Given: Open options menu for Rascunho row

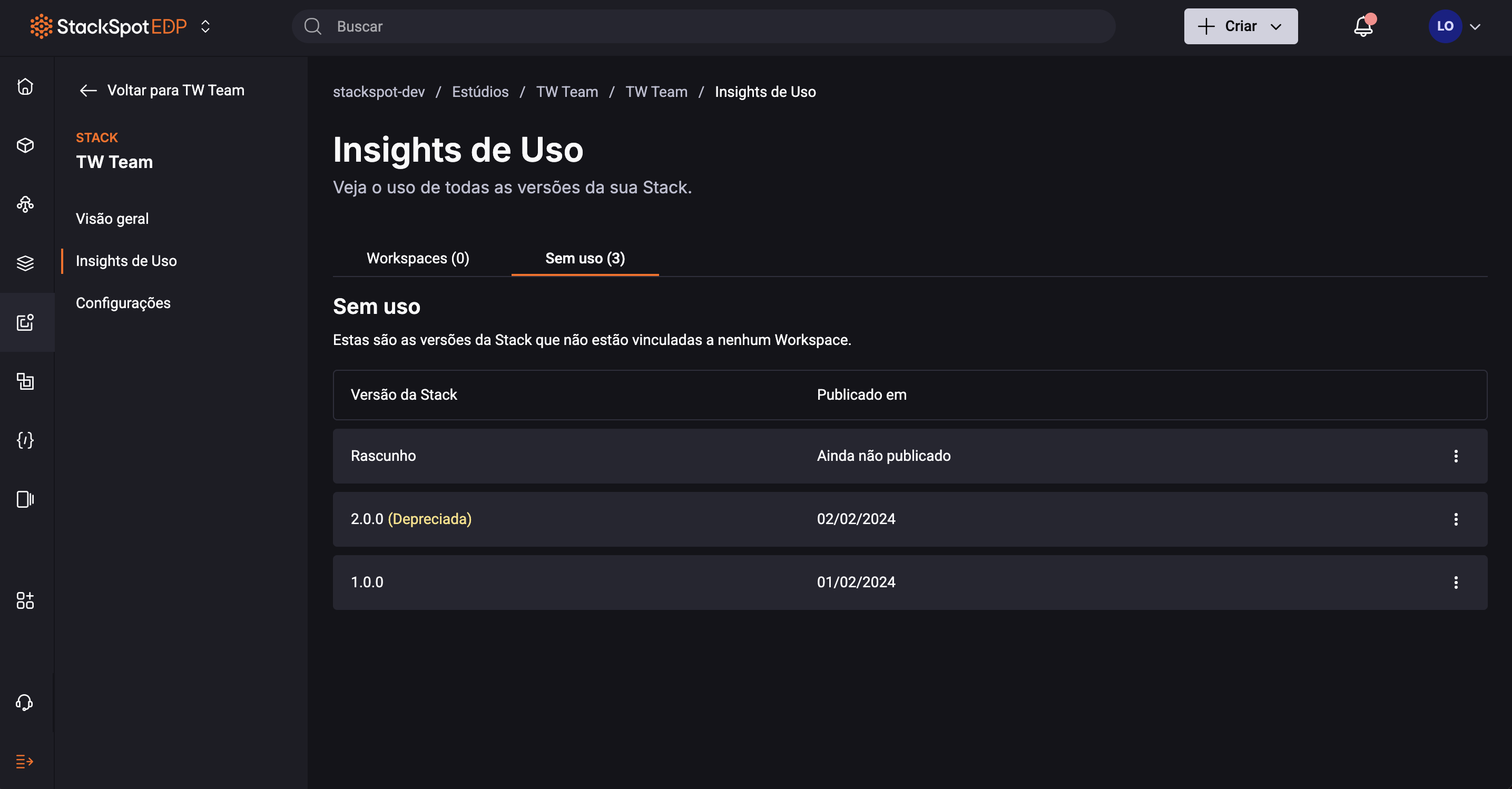Looking at the screenshot, I should pyautogui.click(x=1456, y=456).
